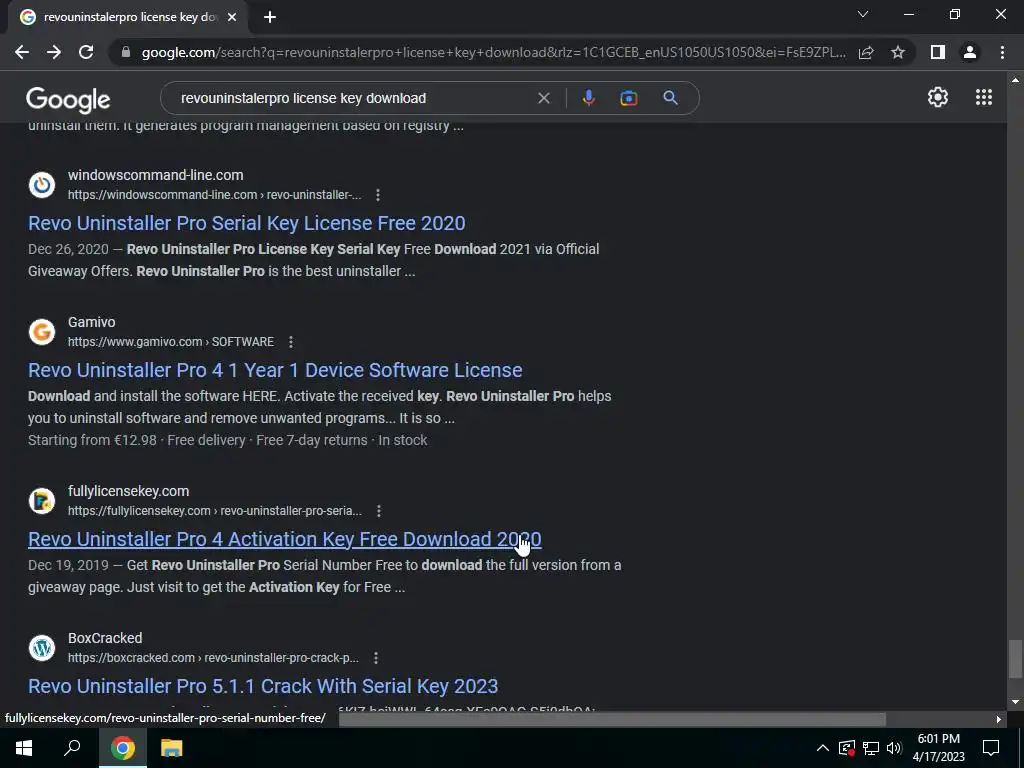Image resolution: width=1024 pixels, height=768 pixels.
Task: Open network status in system tray
Action: pyautogui.click(x=871, y=748)
